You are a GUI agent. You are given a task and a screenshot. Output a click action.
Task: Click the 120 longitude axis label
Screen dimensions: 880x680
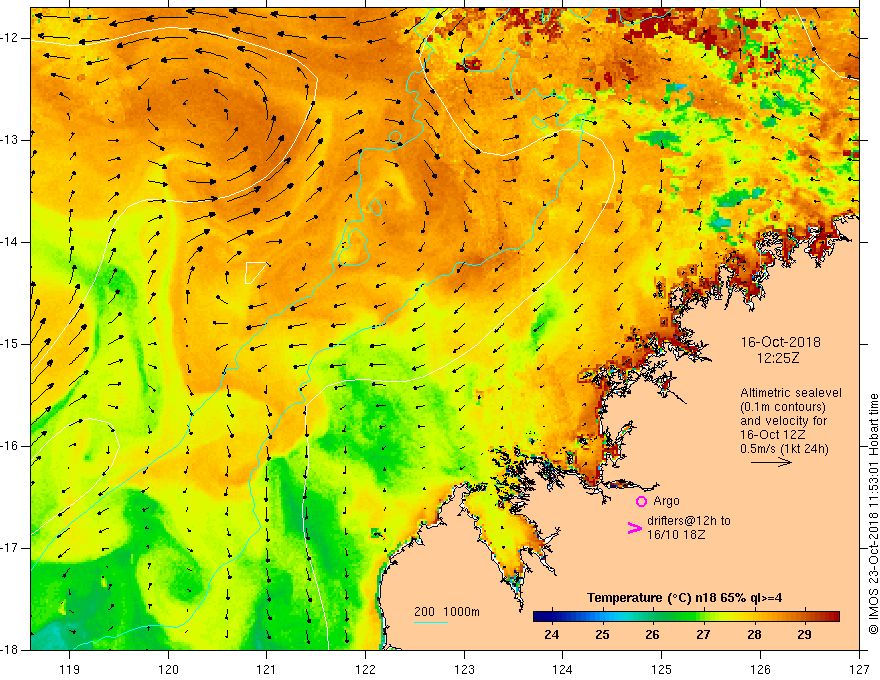click(x=168, y=669)
